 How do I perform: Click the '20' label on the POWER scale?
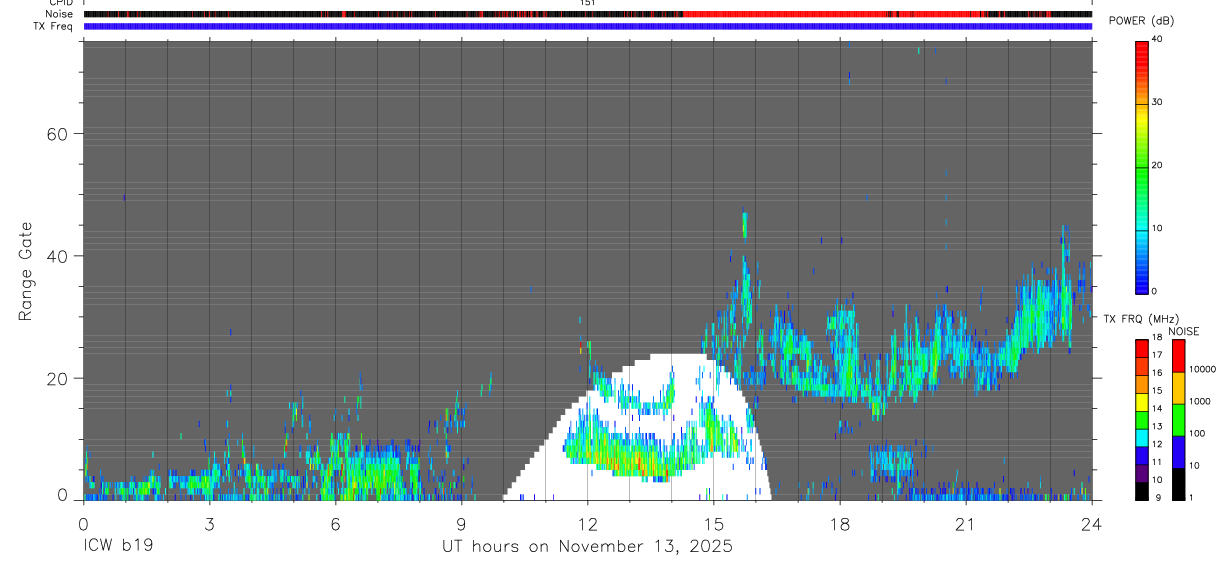1158,165
